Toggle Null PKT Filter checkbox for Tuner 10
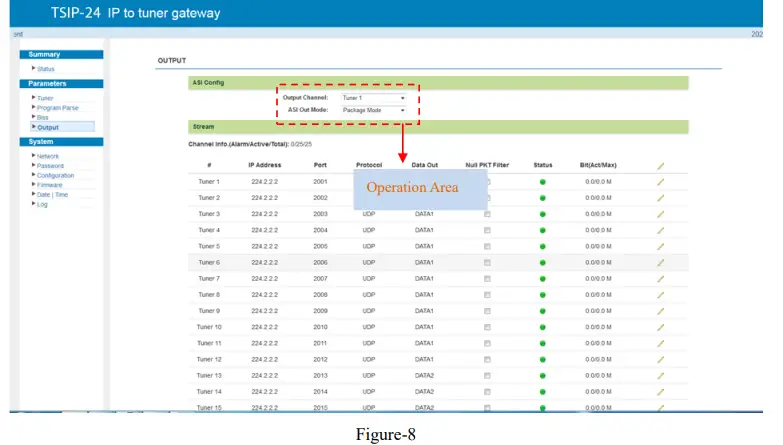The image size is (783, 445). (487, 327)
